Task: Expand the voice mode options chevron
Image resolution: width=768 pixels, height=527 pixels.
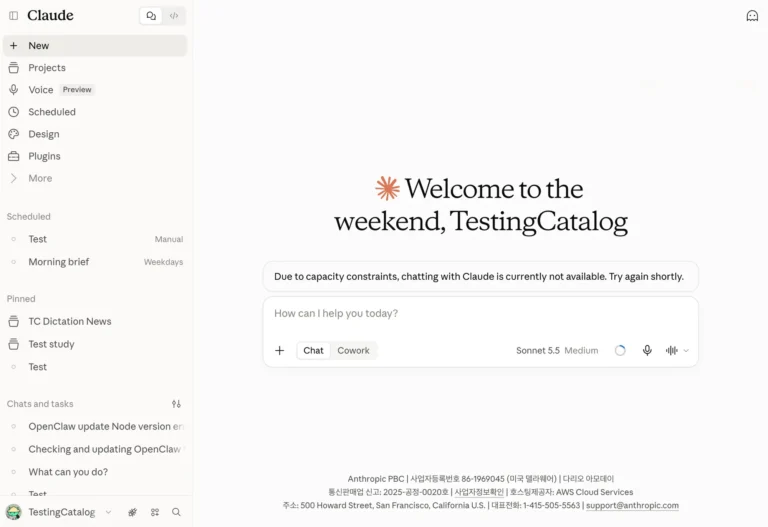Action: click(x=686, y=351)
